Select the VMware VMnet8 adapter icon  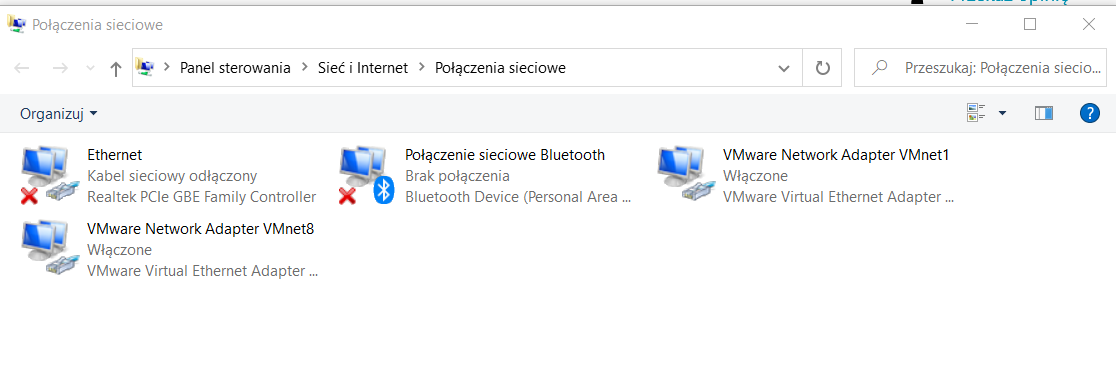[x=48, y=249]
